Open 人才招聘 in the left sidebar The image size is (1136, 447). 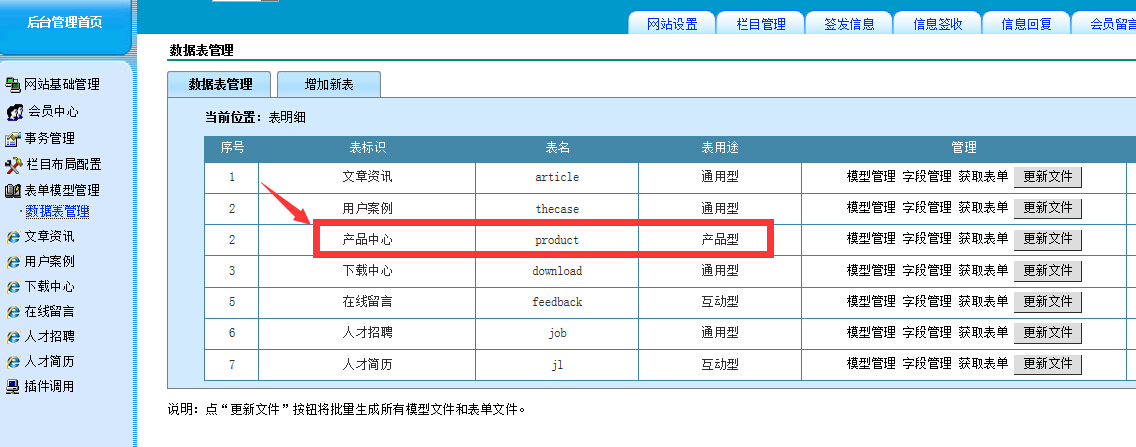click(x=49, y=337)
